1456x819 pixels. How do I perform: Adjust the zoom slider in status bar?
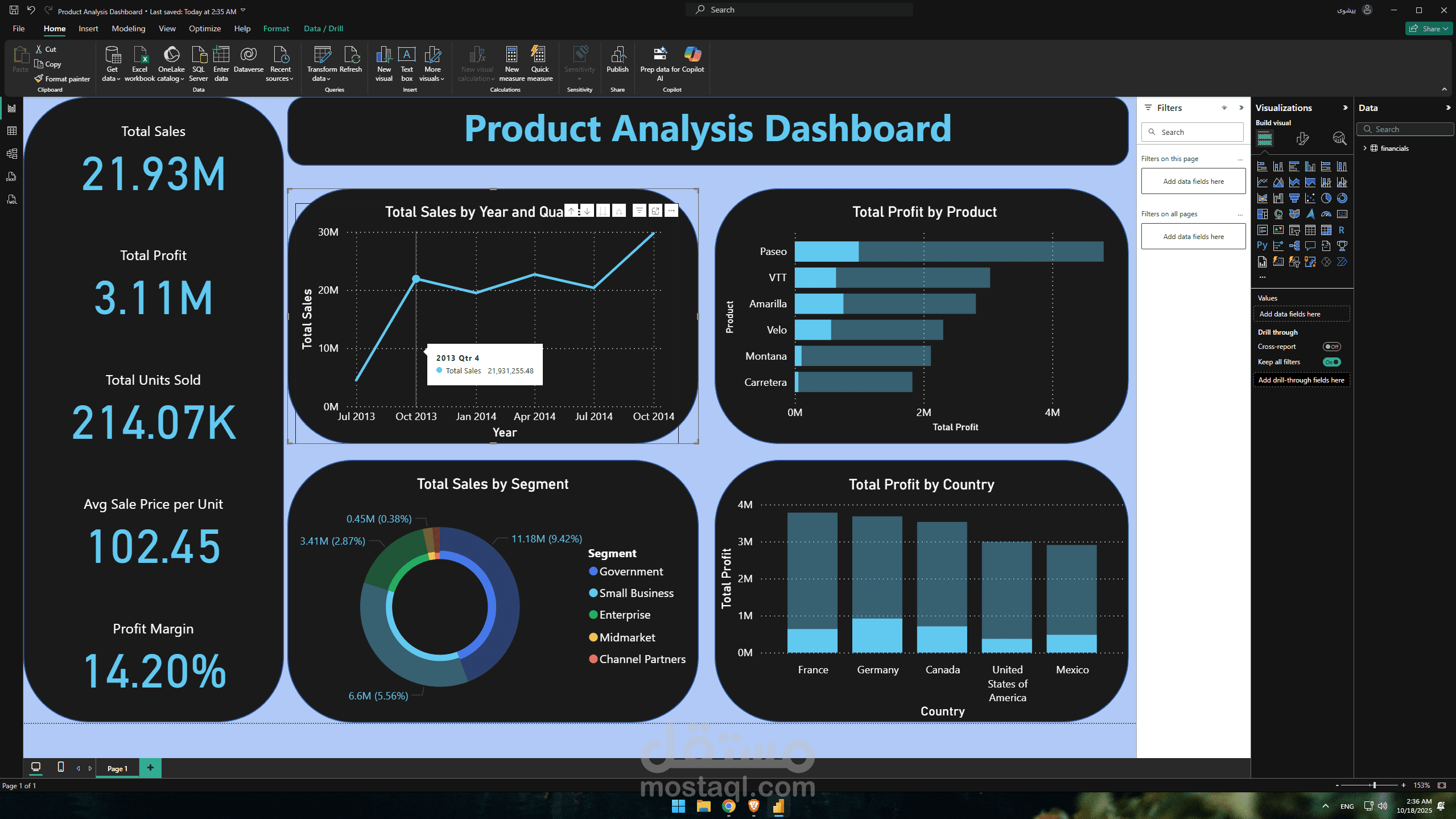click(x=1374, y=785)
